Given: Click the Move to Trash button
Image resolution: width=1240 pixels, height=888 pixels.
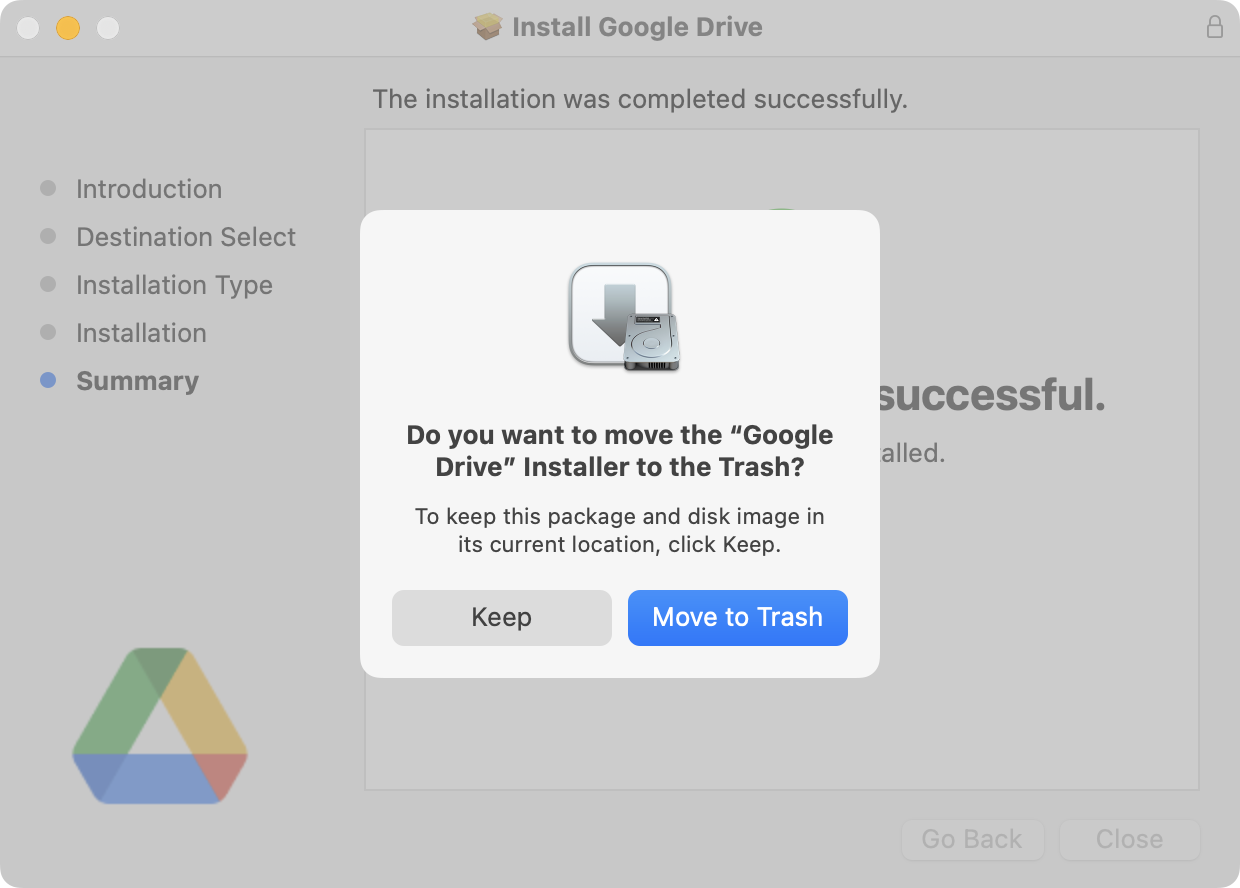Looking at the screenshot, I should coord(737,617).
